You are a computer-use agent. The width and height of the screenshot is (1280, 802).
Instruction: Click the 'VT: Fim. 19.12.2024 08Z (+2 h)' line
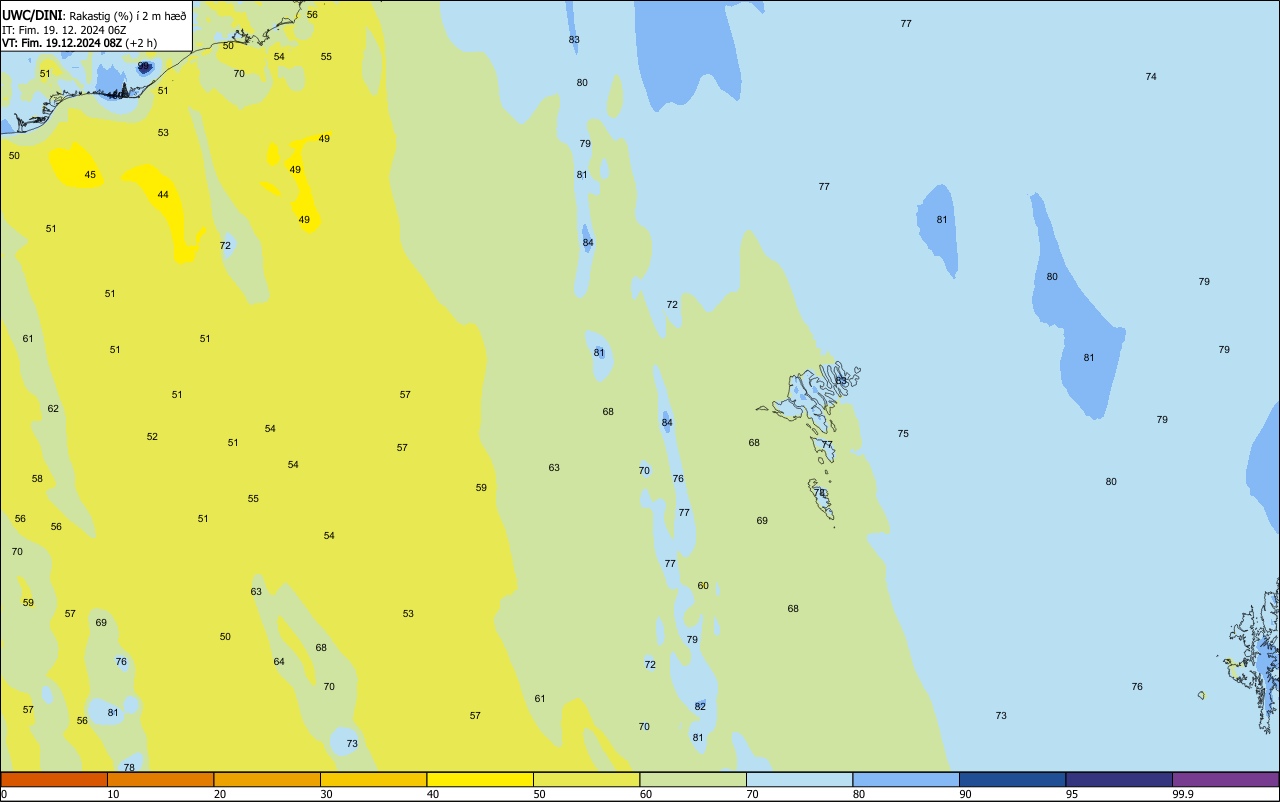tap(79, 43)
